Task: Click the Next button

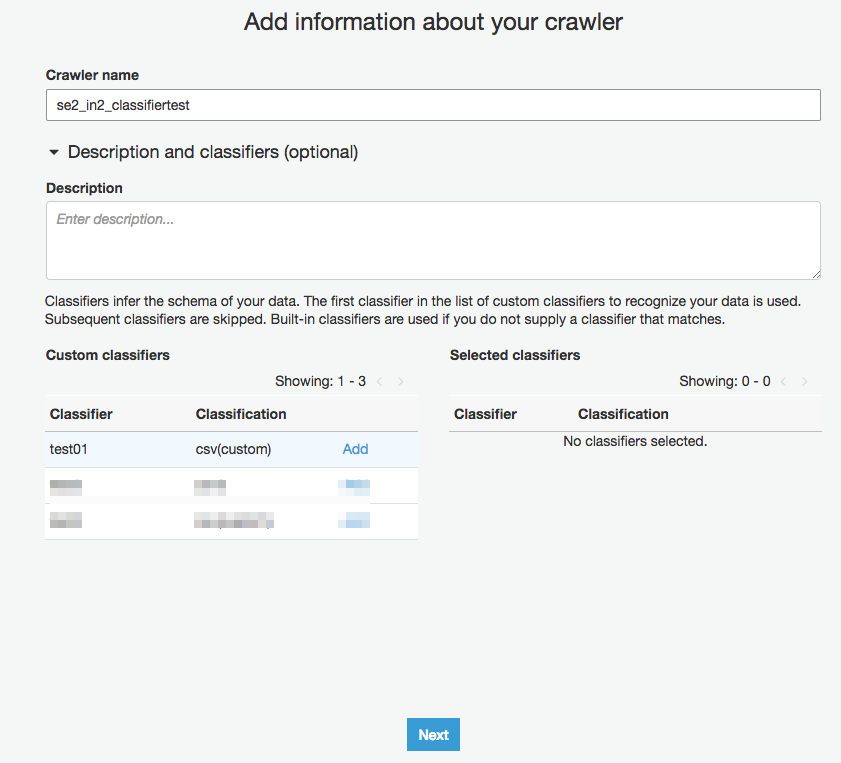Action: [433, 735]
